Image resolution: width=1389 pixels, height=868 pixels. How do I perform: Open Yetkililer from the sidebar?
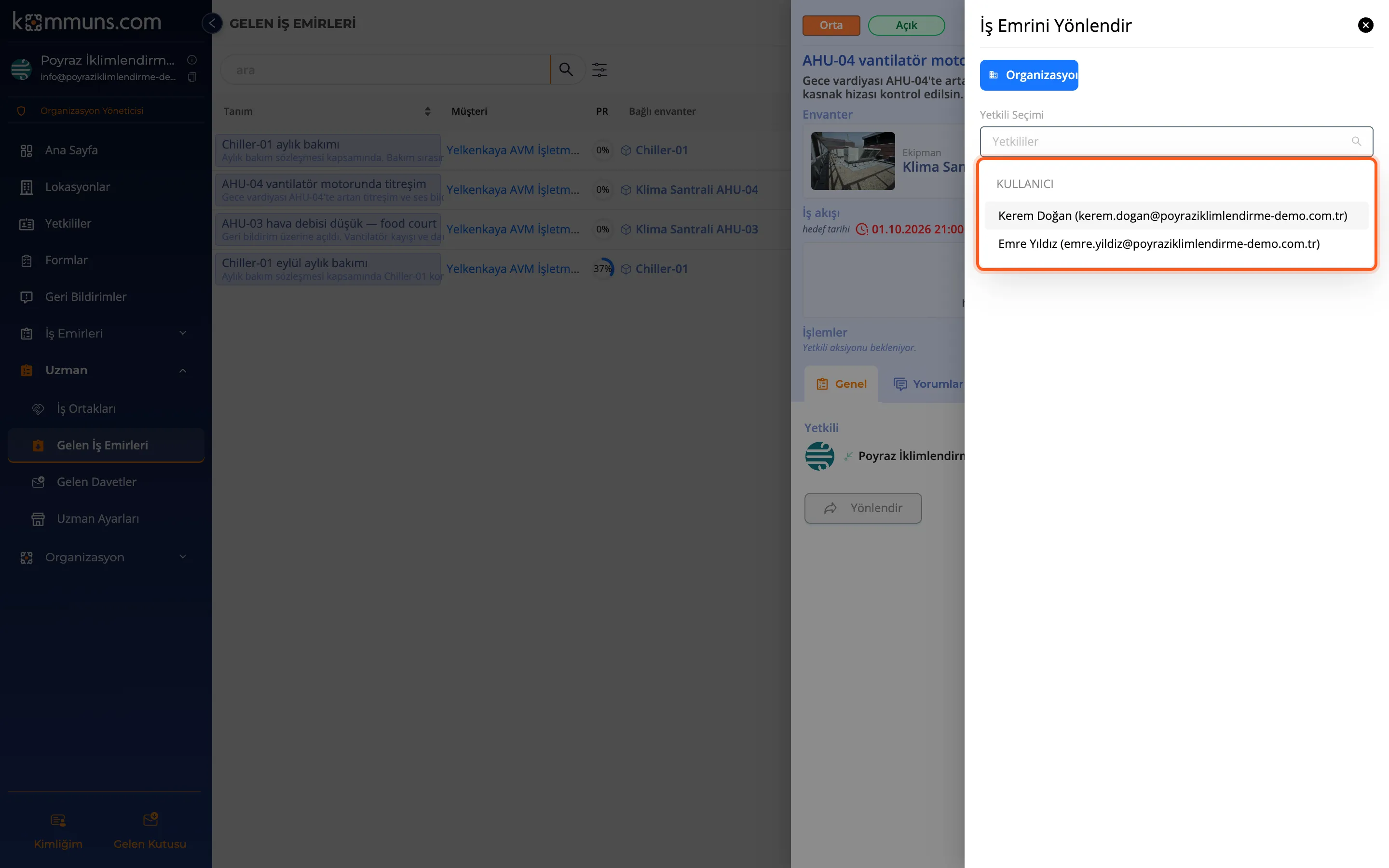[x=106, y=224]
